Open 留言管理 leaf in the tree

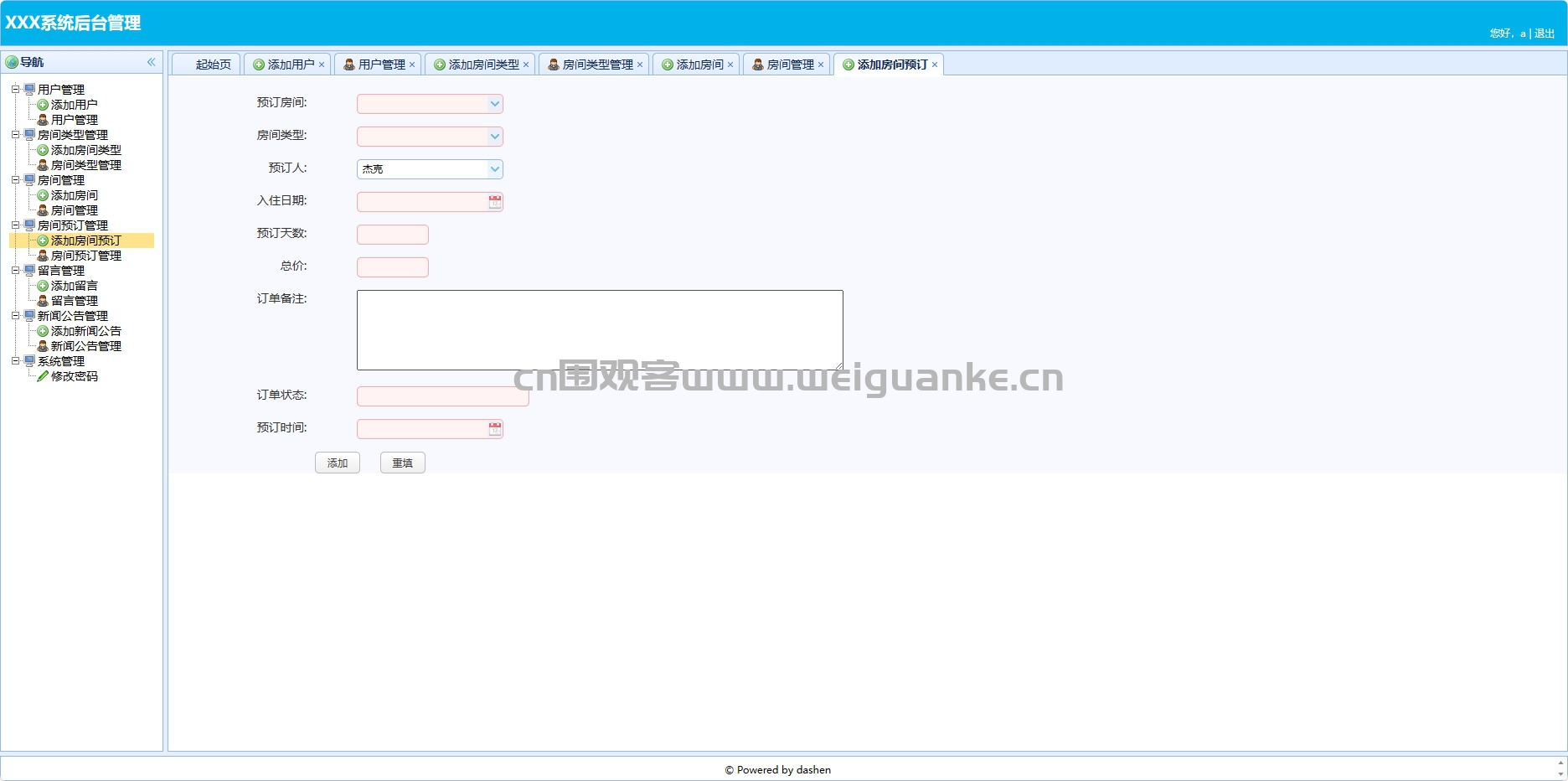tap(74, 301)
